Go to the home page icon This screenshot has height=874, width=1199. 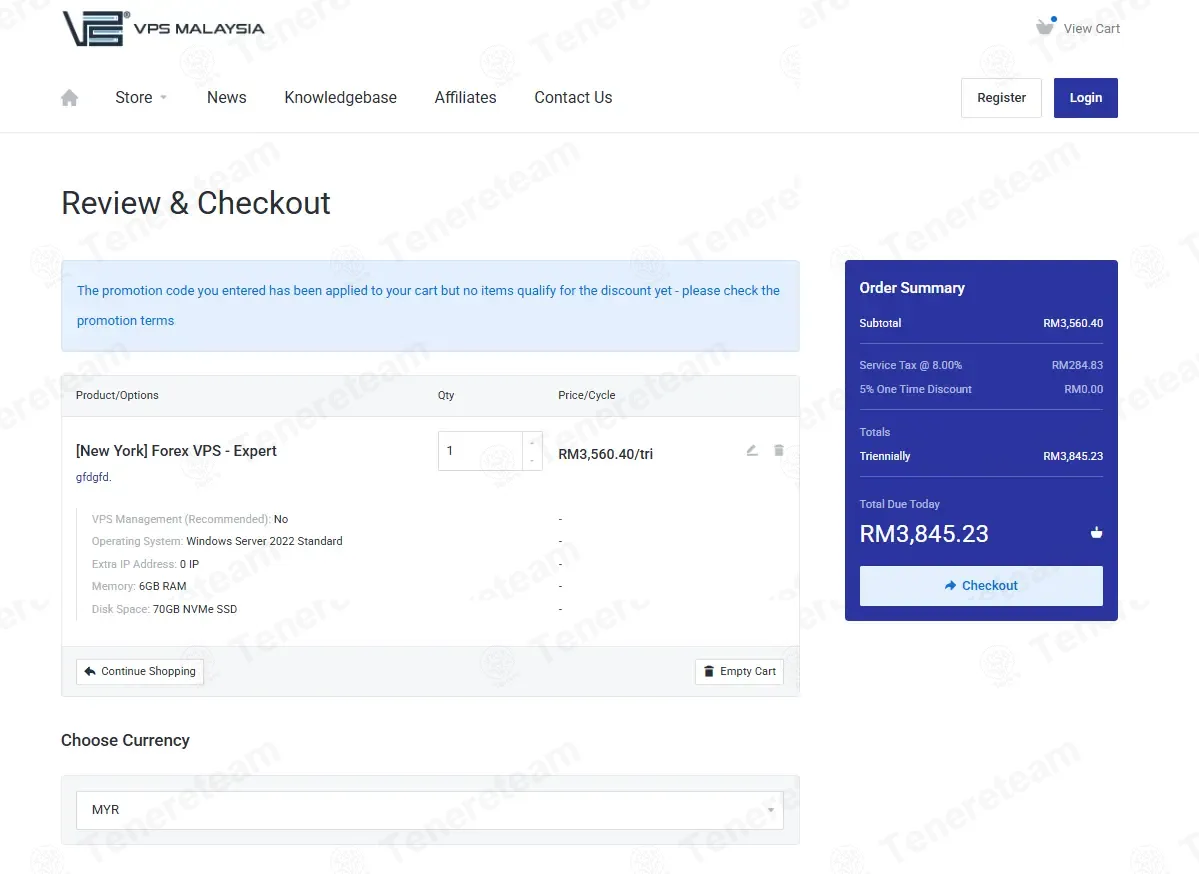(70, 98)
